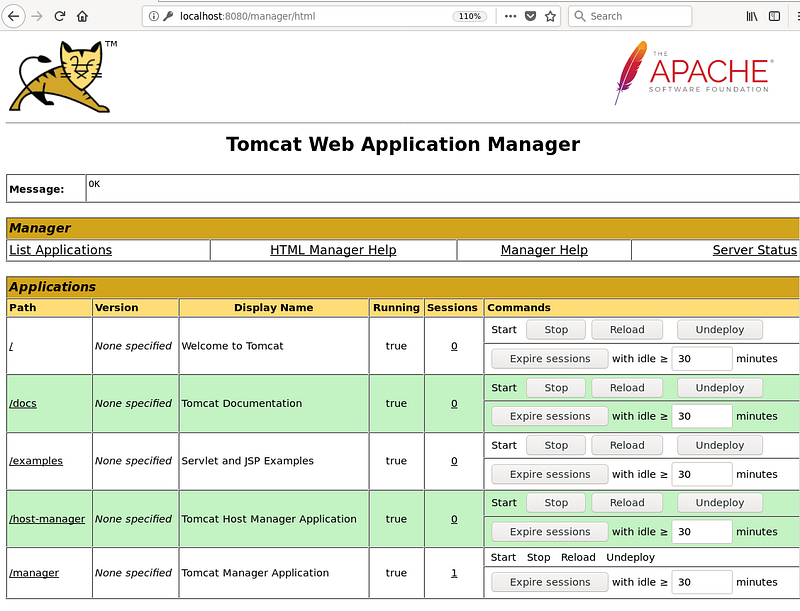Click idle minutes field for /examples
The image size is (800, 611).
[702, 475]
